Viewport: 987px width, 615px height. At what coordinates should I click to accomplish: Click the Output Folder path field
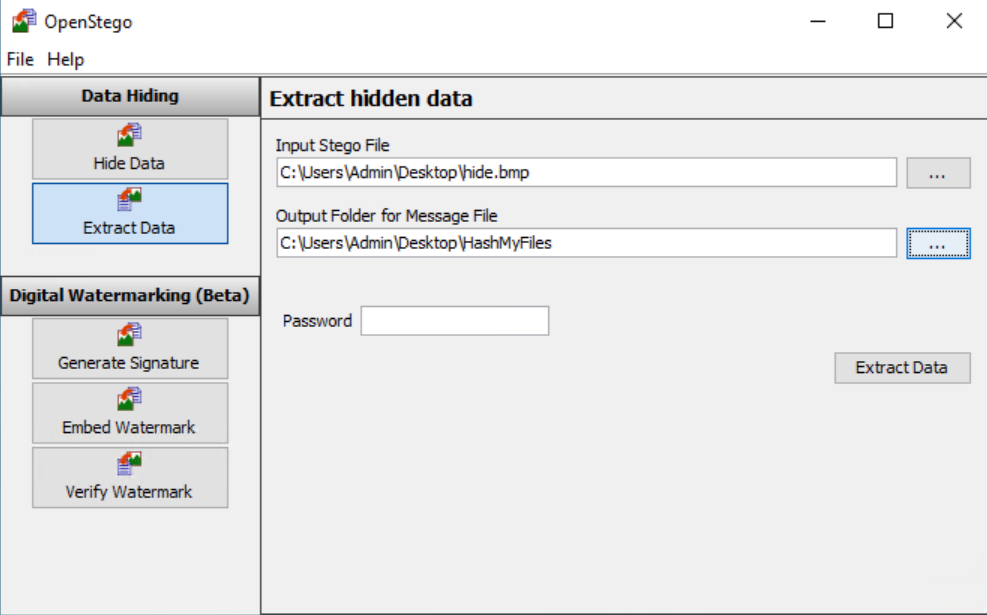[586, 242]
